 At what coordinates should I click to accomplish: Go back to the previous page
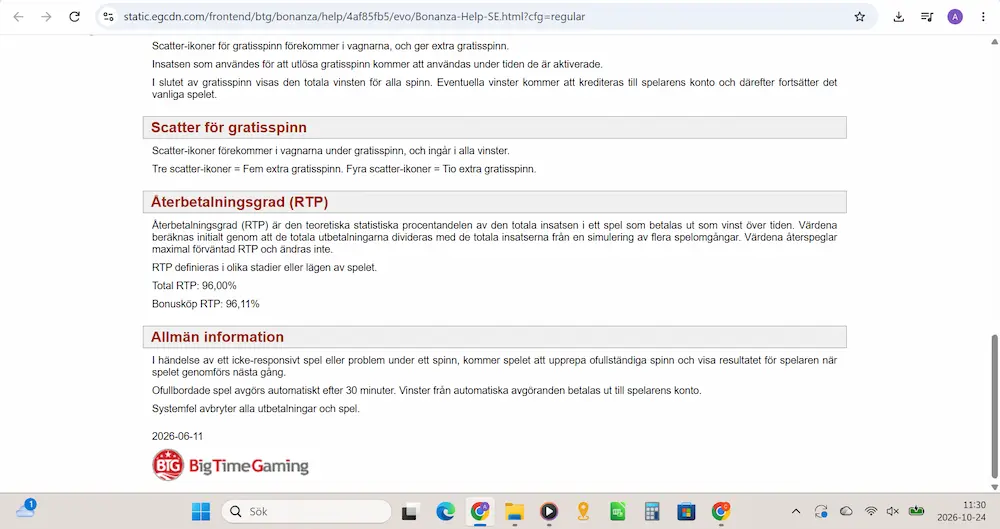(x=18, y=17)
